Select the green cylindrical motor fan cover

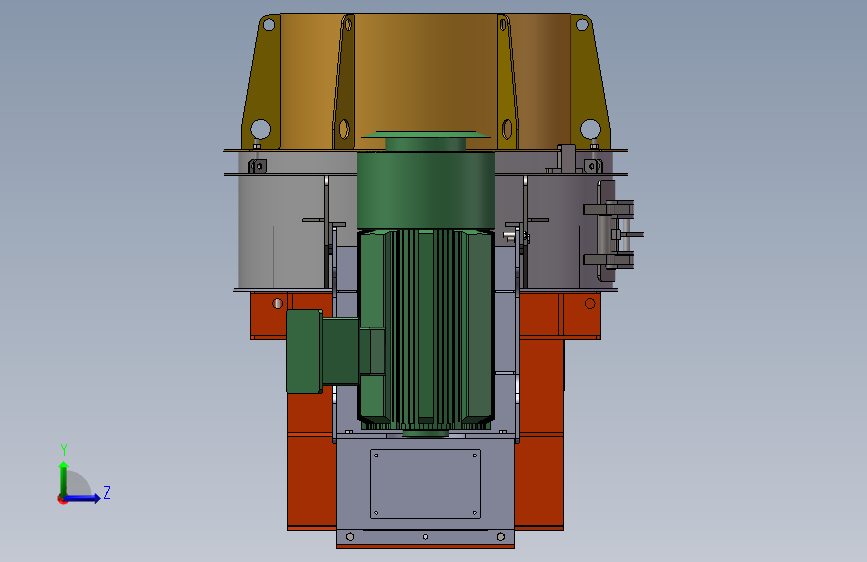[426, 190]
